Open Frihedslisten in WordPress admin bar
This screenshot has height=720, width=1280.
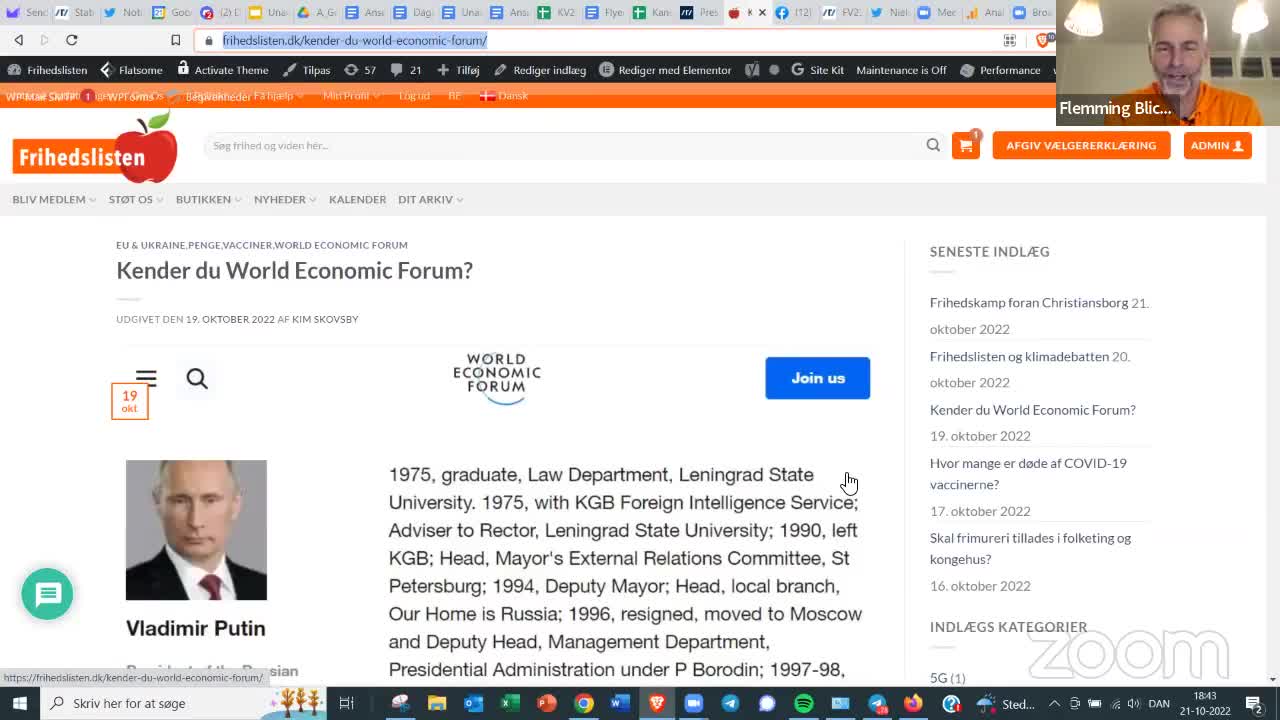click(x=47, y=70)
